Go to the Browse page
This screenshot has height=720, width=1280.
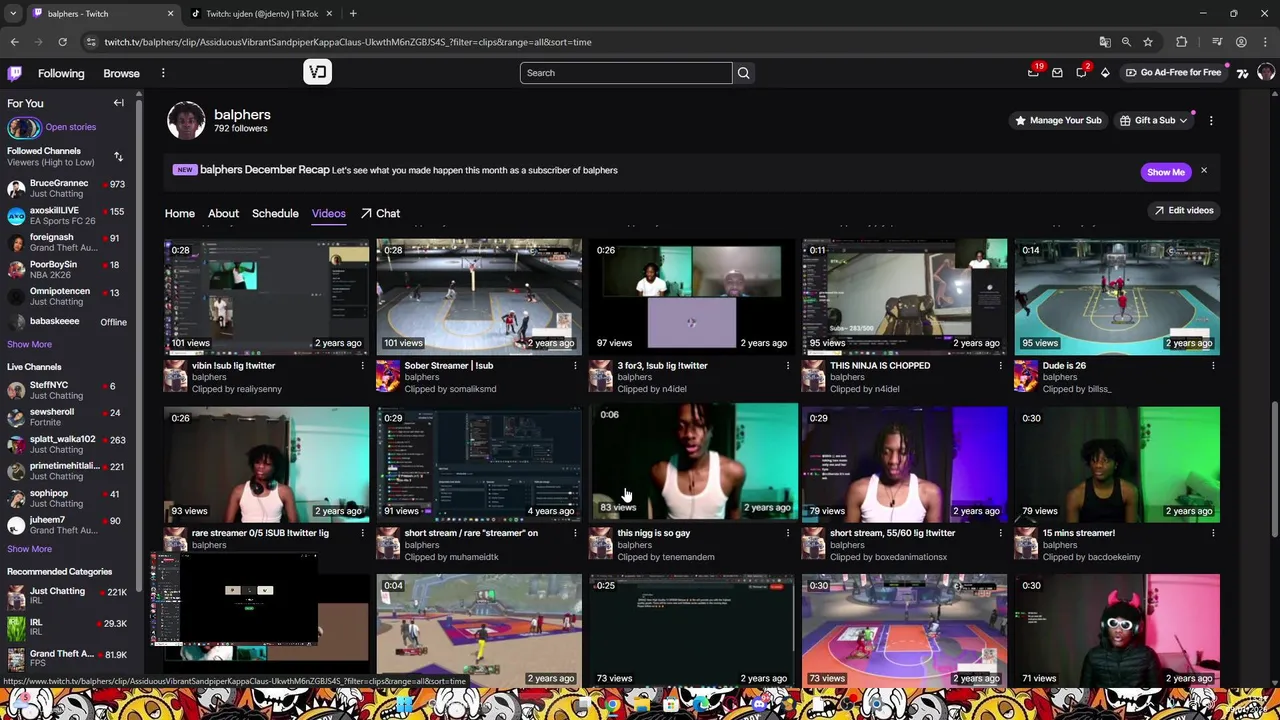coord(121,73)
